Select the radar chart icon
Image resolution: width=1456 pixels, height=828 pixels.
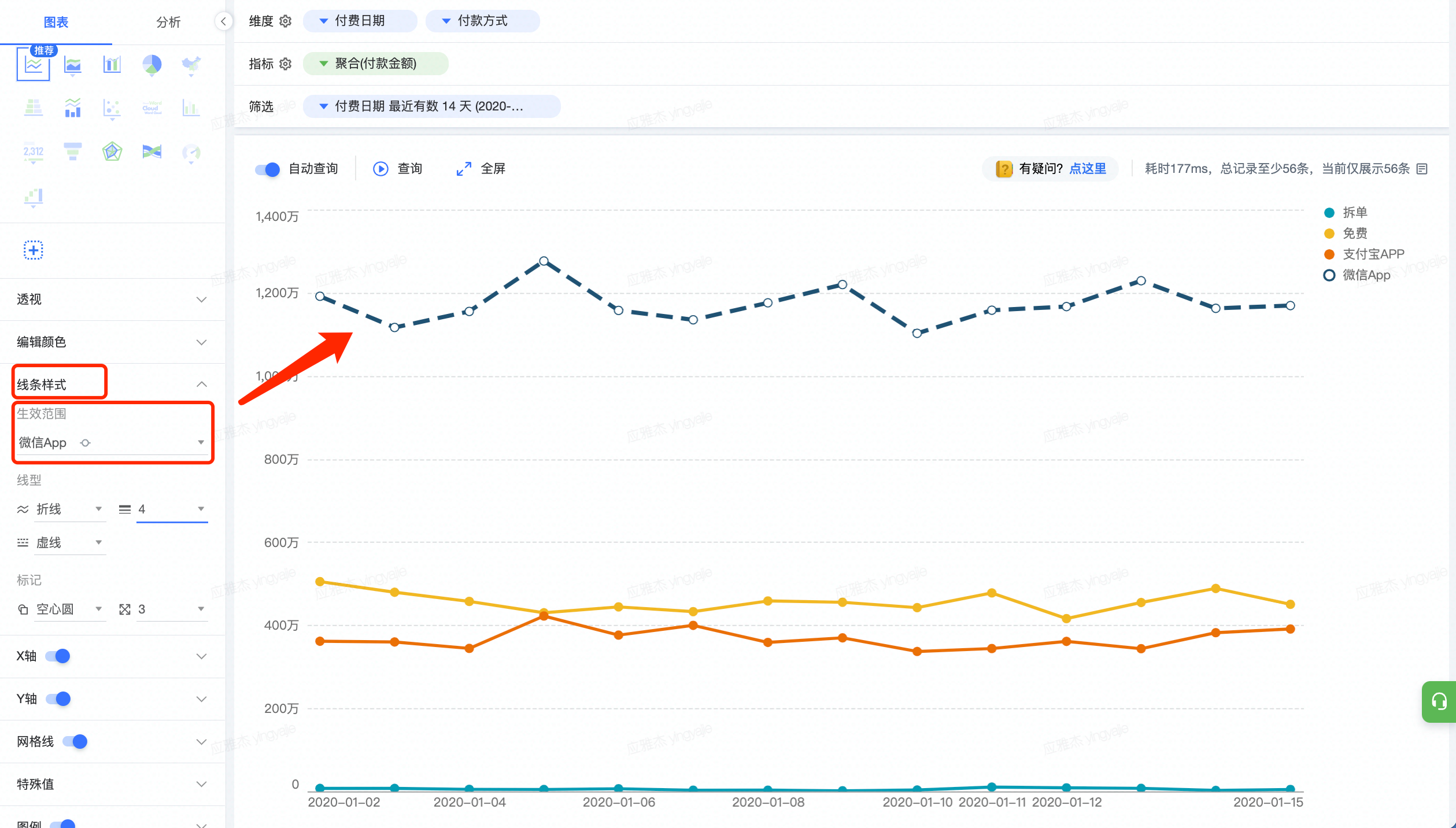112,151
